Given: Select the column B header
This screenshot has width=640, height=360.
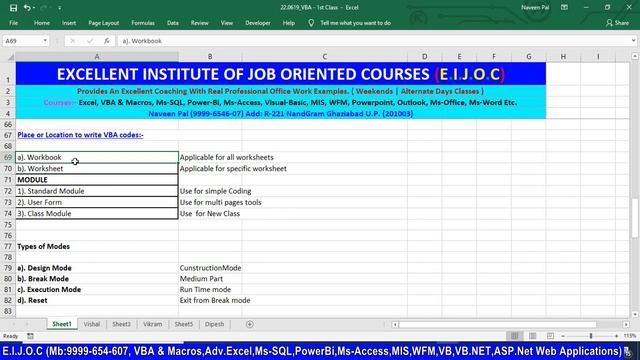Looking at the screenshot, I should click(210, 57).
